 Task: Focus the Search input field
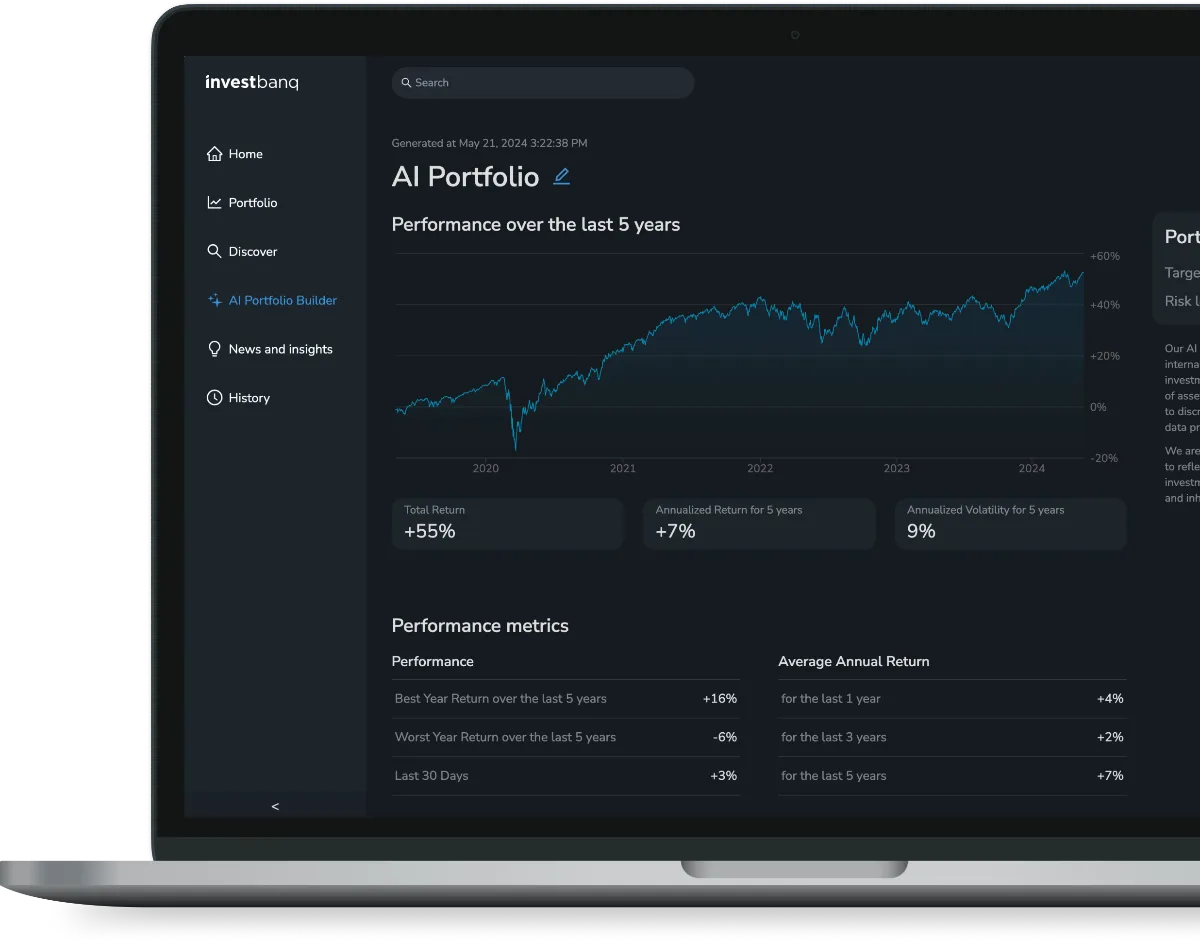pyautogui.click(x=543, y=83)
